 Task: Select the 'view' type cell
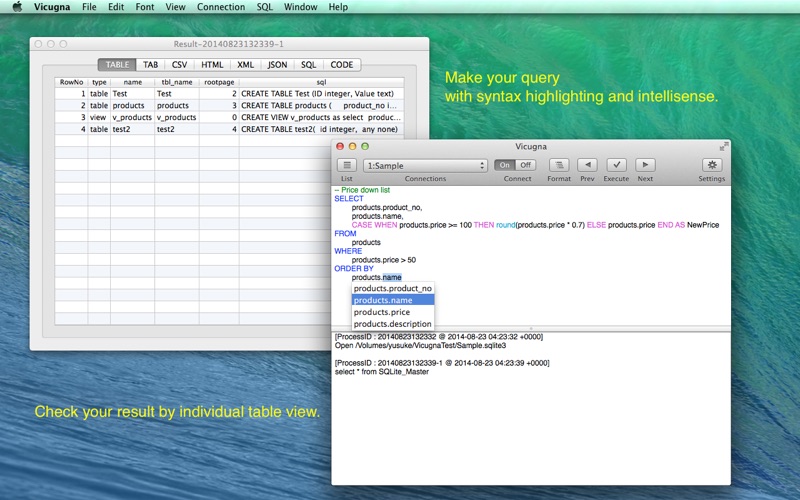(x=99, y=117)
